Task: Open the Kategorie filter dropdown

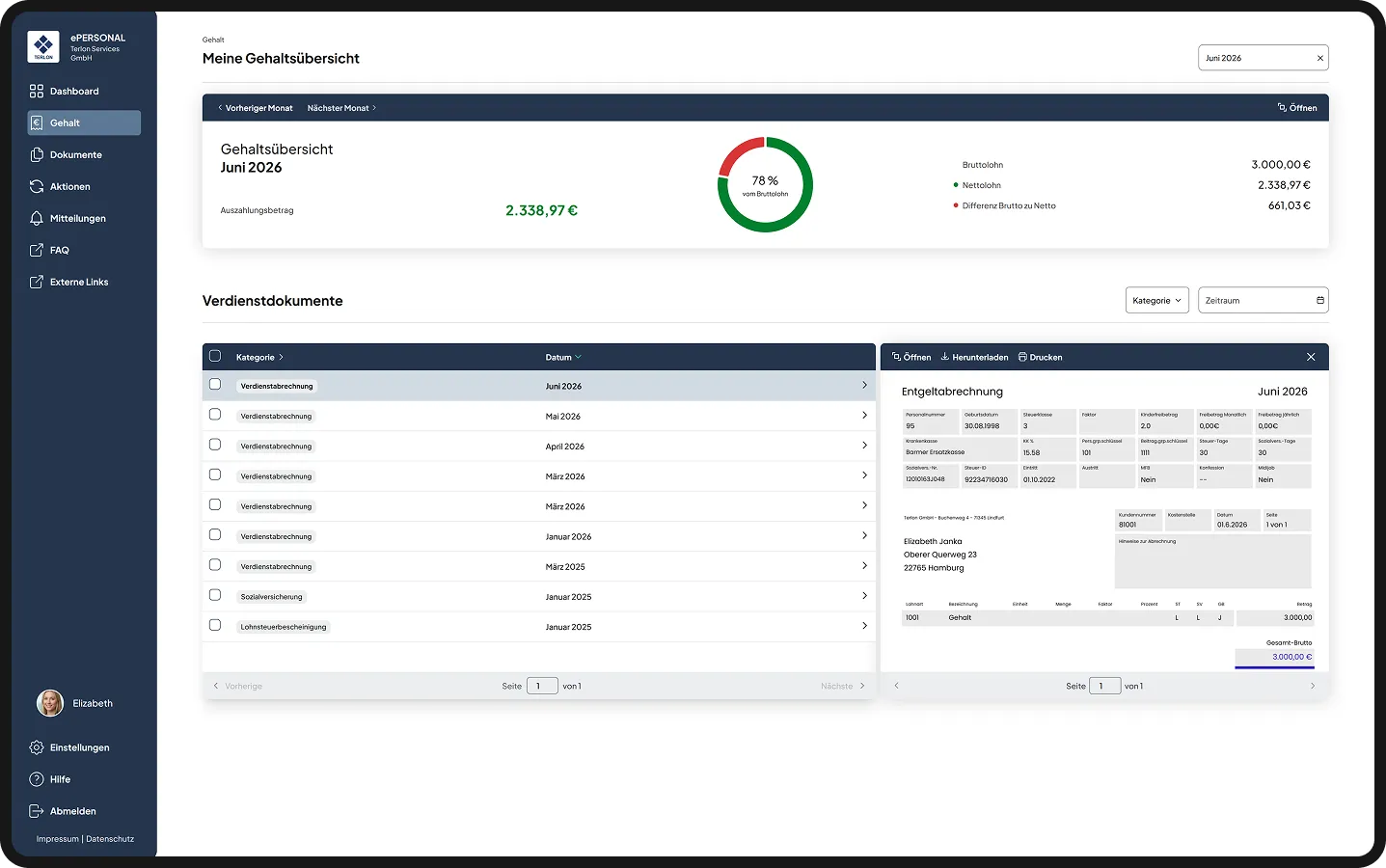Action: 1157,300
